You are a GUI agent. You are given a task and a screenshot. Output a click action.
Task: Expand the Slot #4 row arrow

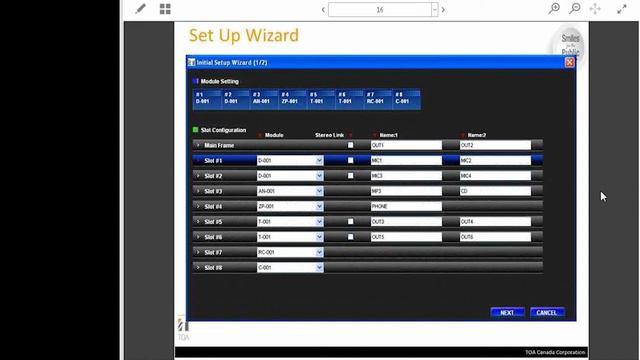pos(198,206)
